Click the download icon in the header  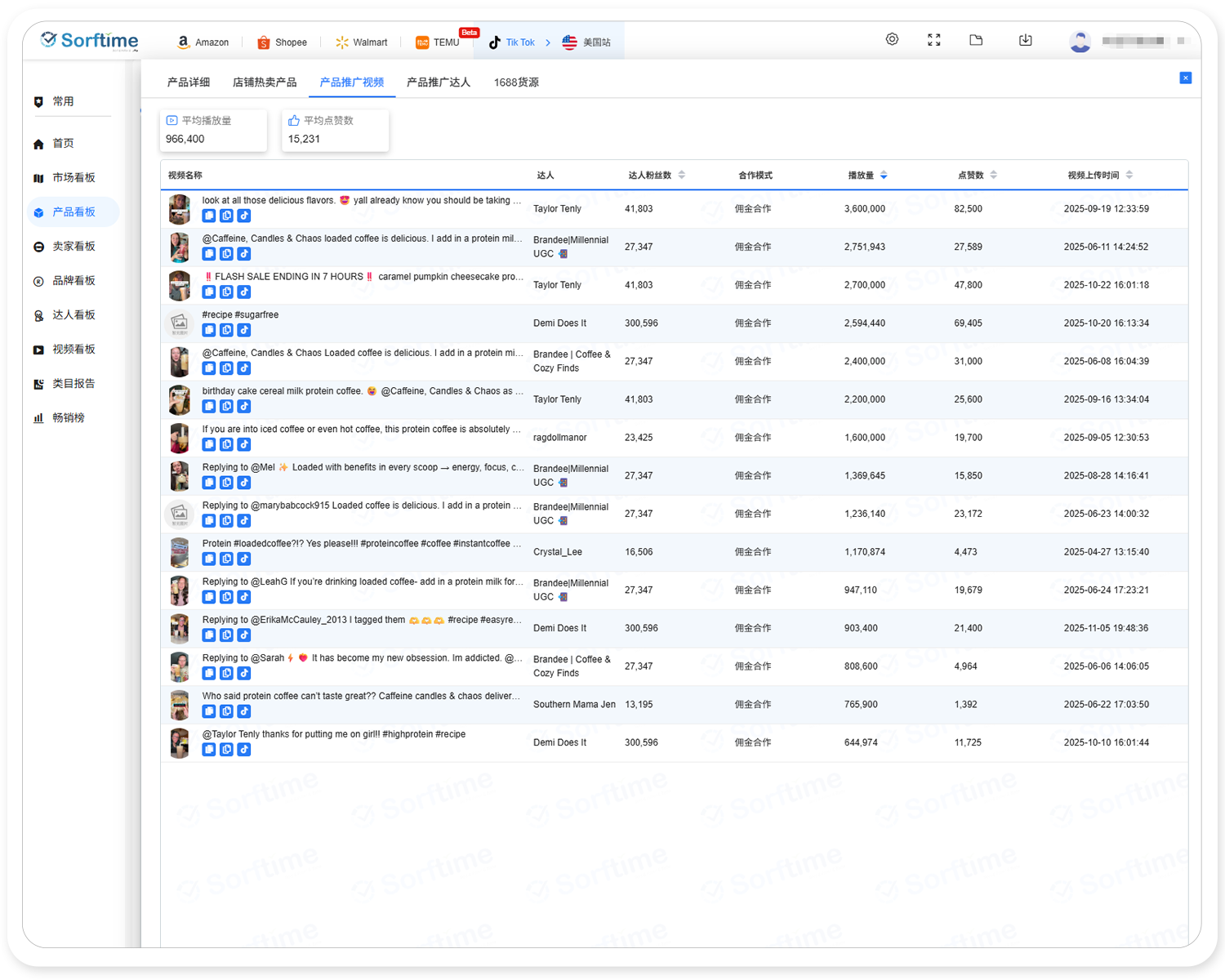click(1026, 40)
